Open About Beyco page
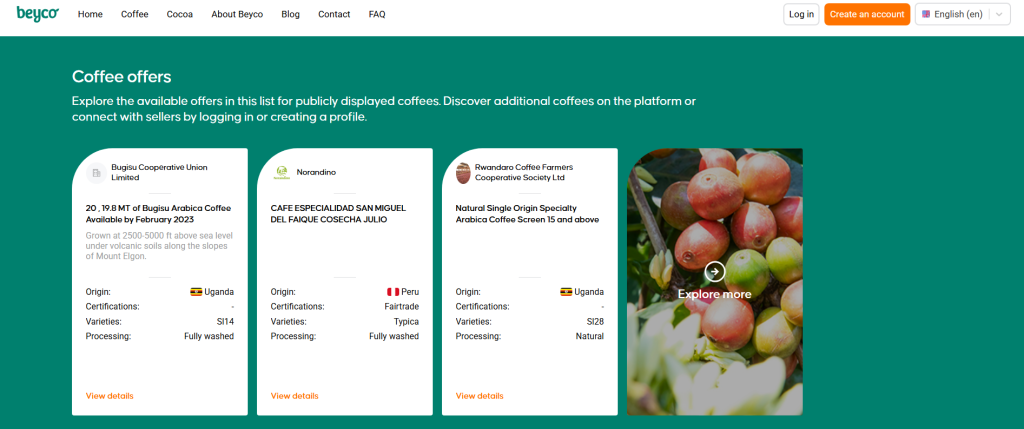 click(237, 14)
